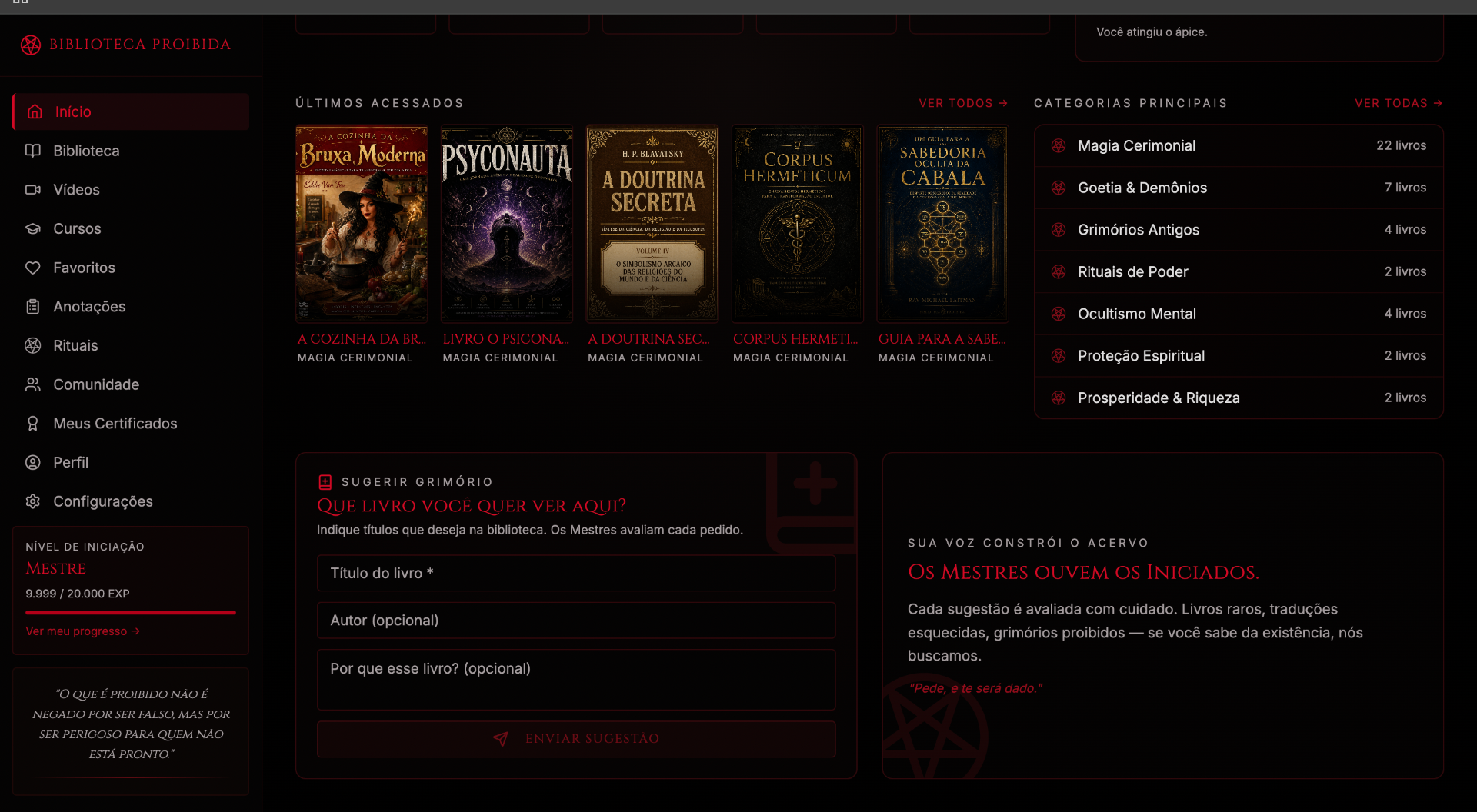The height and width of the screenshot is (812, 1477).
Task: Open the Psyconauta book cover
Action: 507,224
